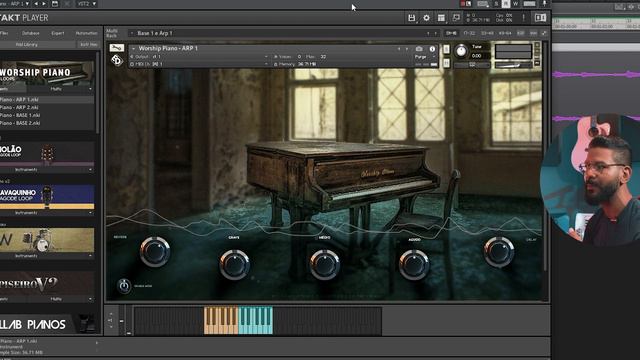Open the Kontakt save/load files menu
640x360 pixels.
[411, 18]
